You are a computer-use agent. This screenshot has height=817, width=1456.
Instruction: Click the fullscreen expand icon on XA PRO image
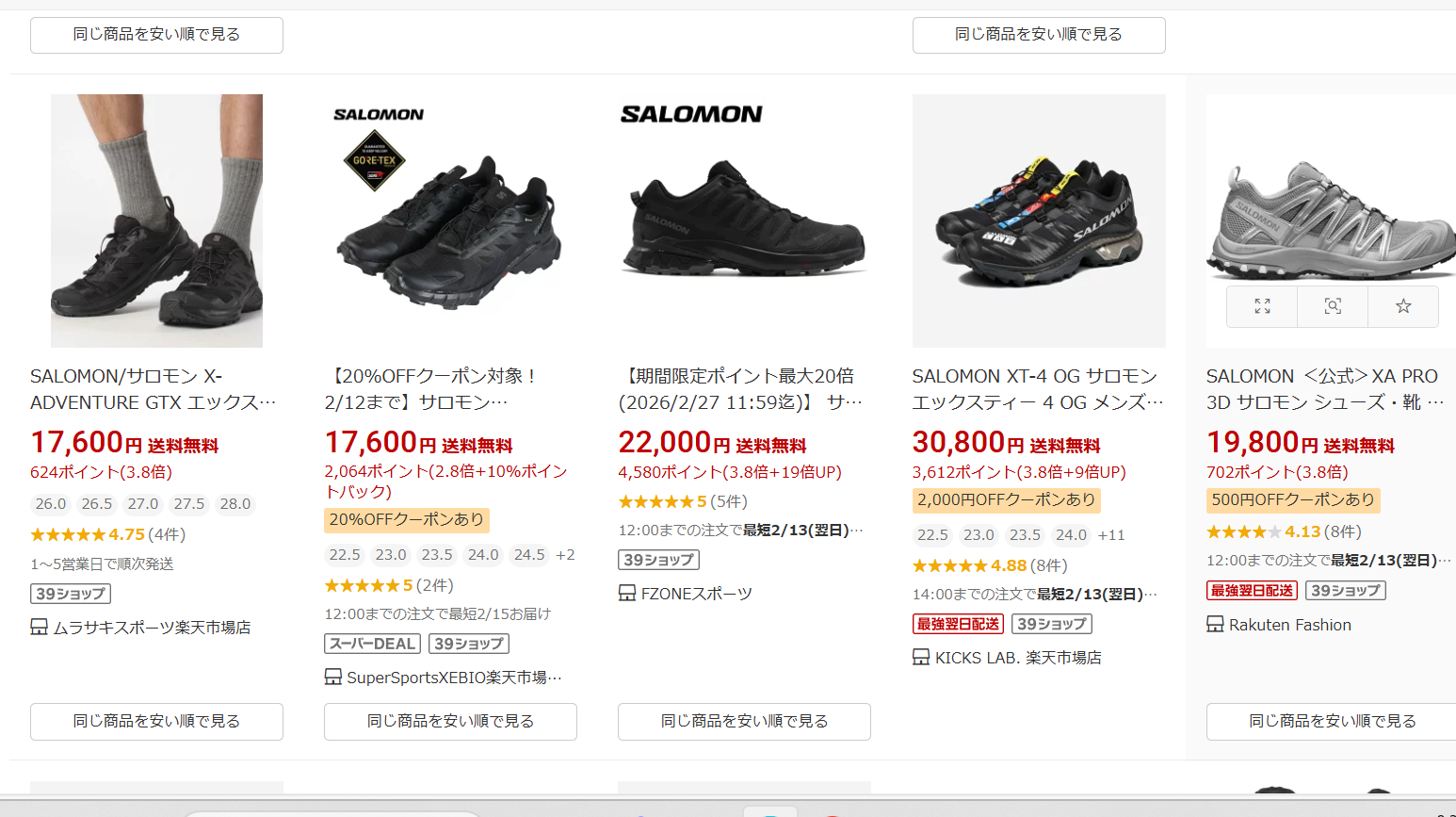click(x=1262, y=306)
